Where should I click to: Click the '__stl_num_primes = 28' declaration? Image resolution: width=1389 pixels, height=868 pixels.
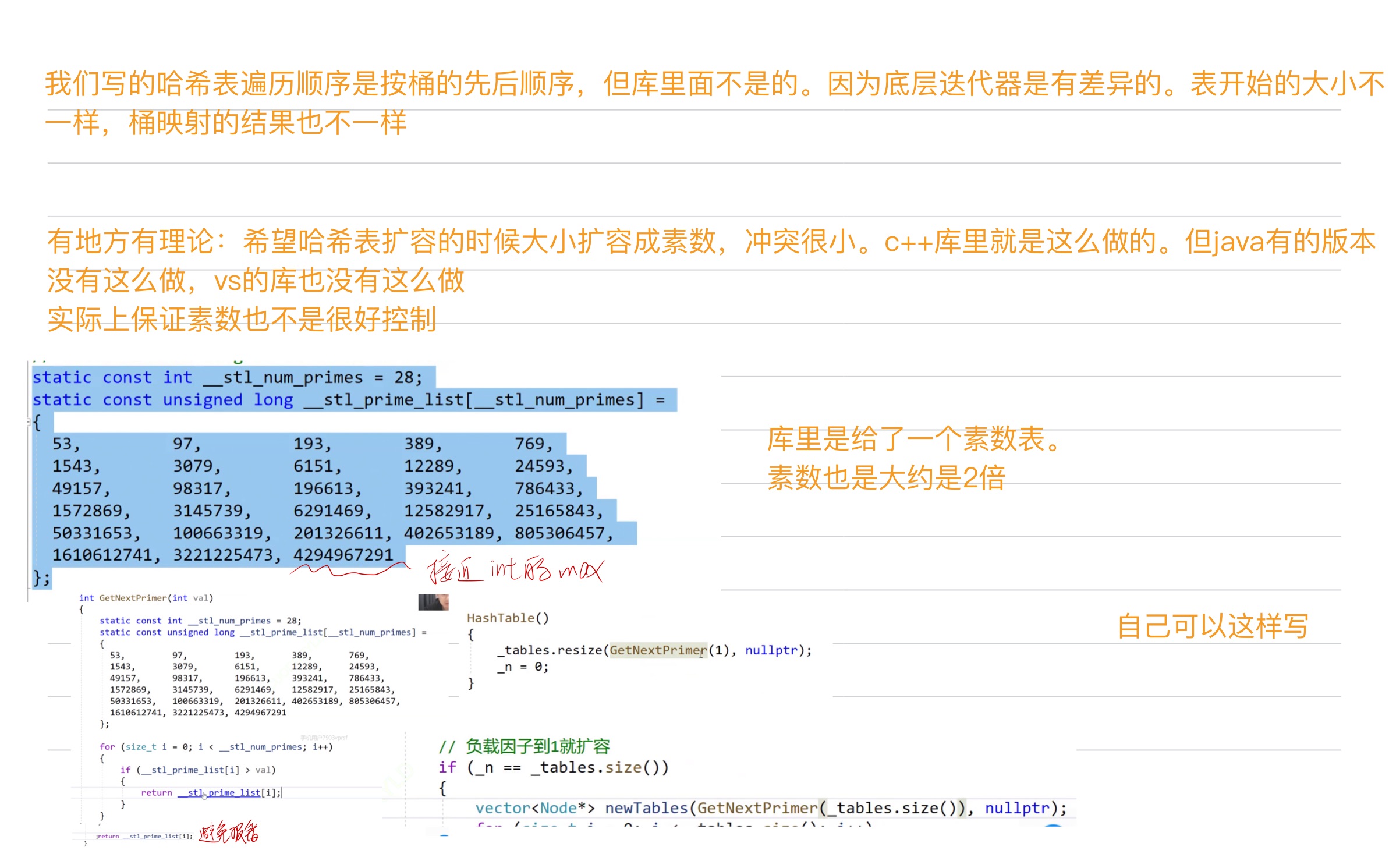pos(313,377)
